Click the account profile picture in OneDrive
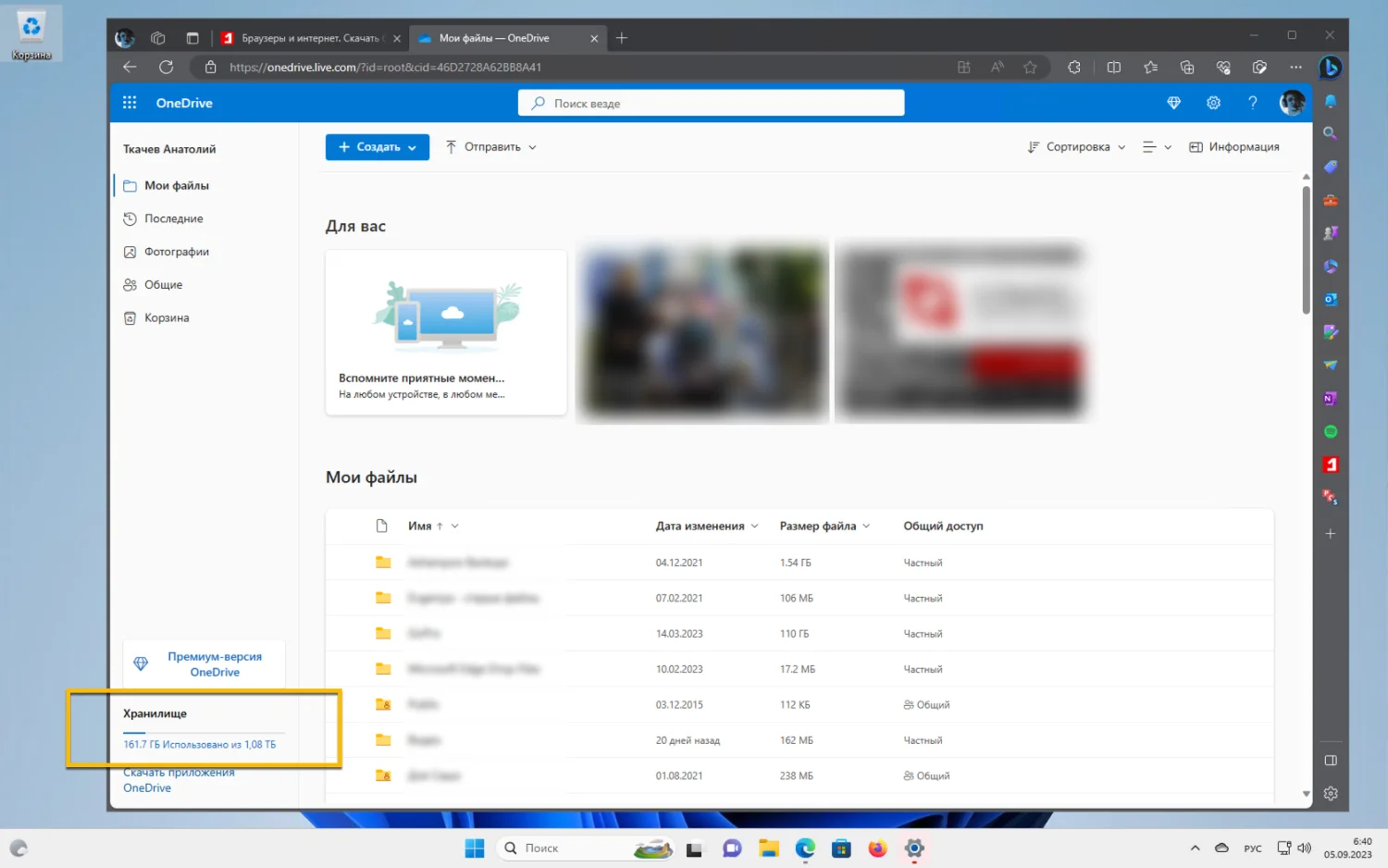 click(x=1292, y=103)
